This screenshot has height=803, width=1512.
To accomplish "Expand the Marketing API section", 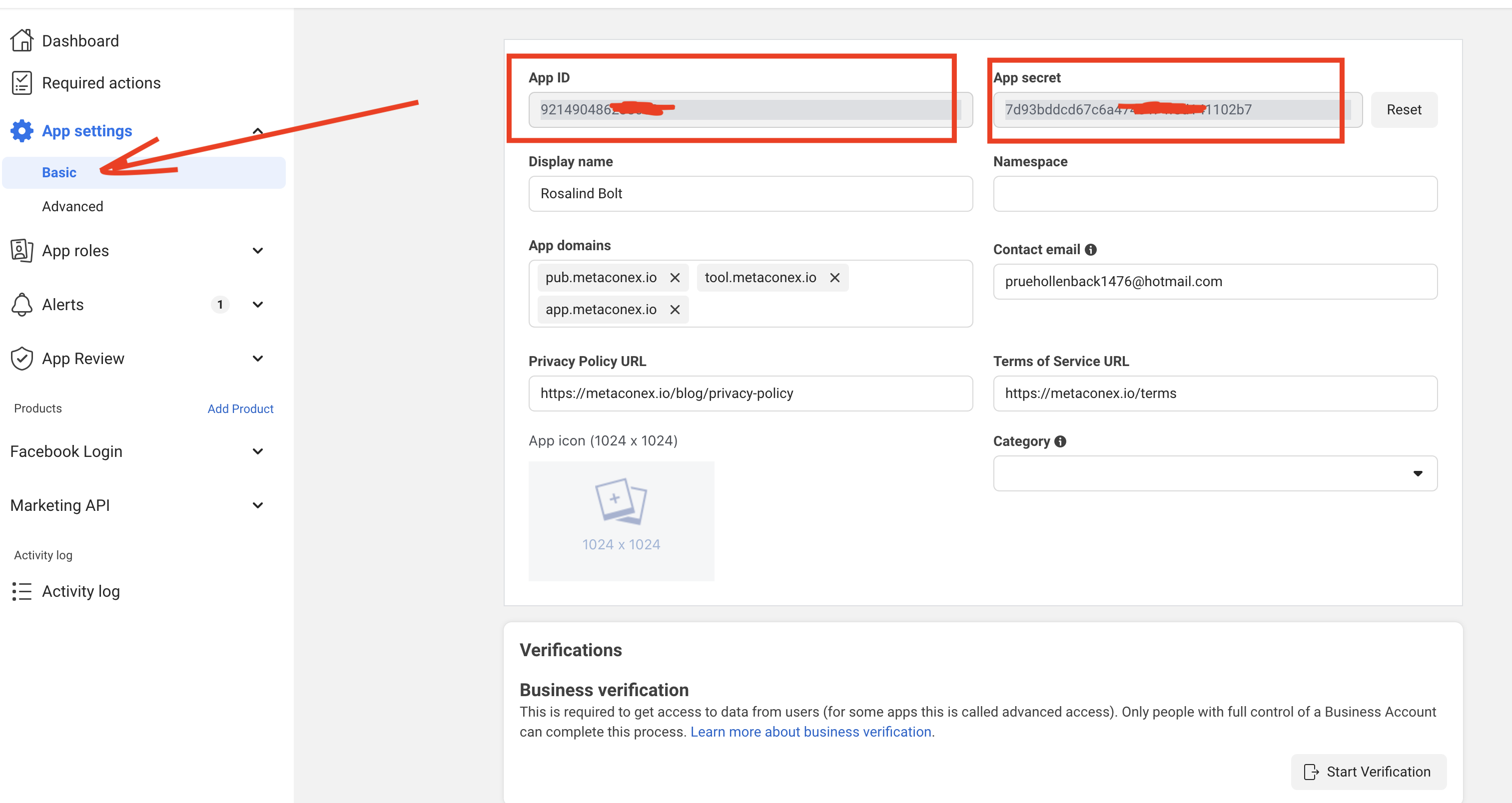I will [257, 505].
